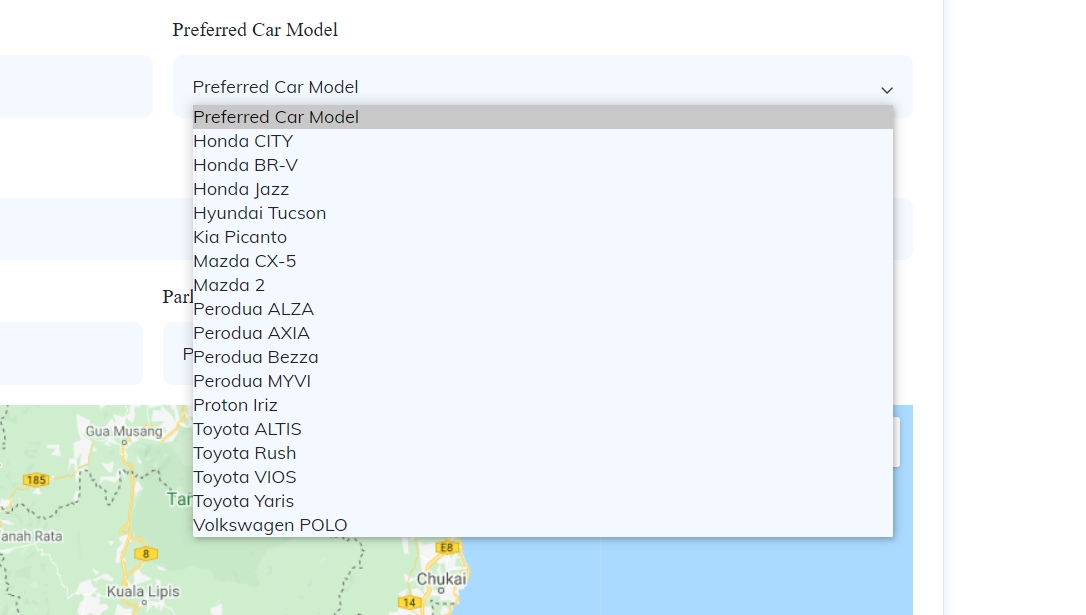Screen dimensions: 1086x615
Task: Pick Honda Jazz in dropdown list
Action: tap(241, 189)
